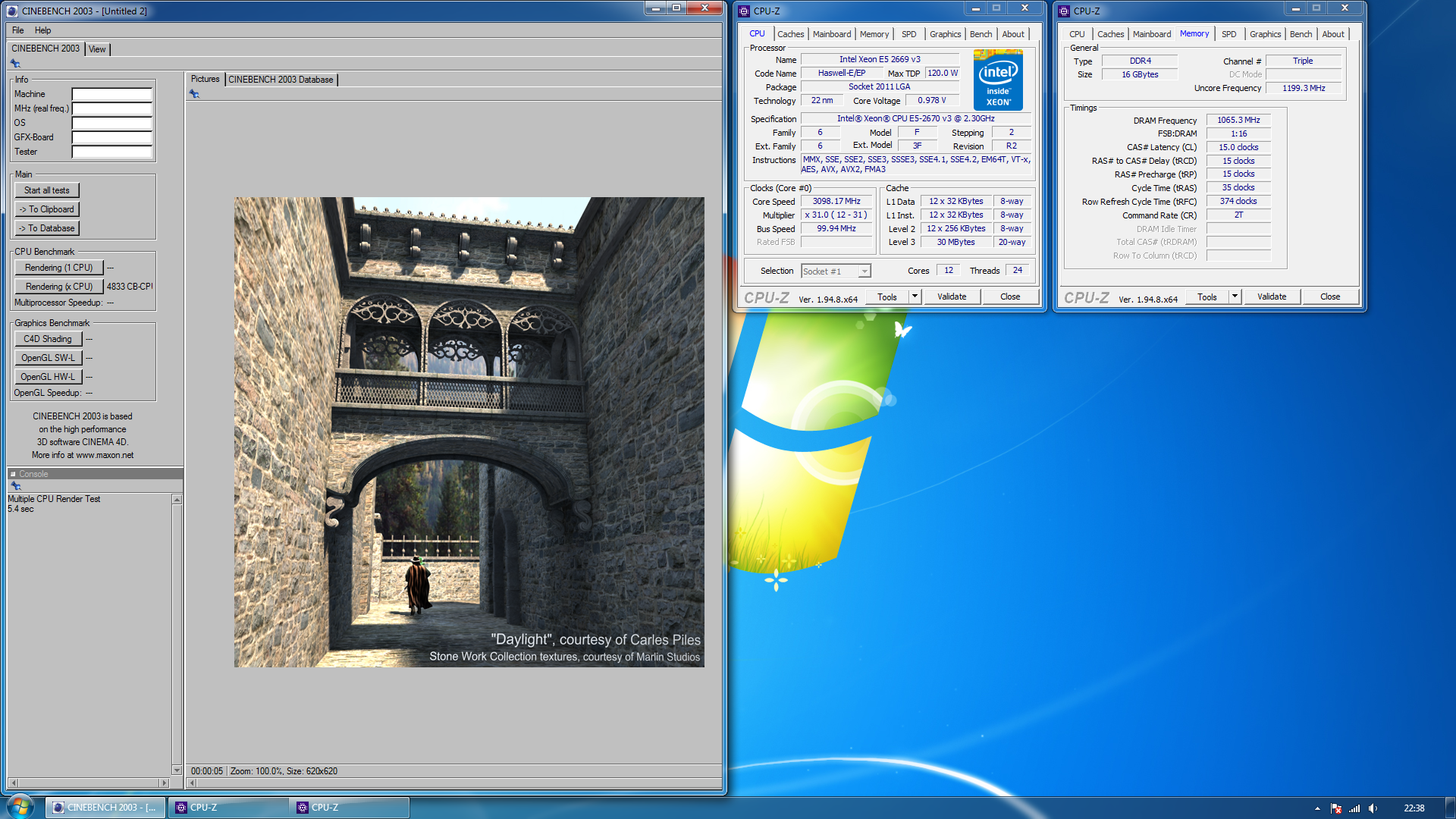1456x819 pixels.
Task: Click into the OS input field
Action: (112, 123)
